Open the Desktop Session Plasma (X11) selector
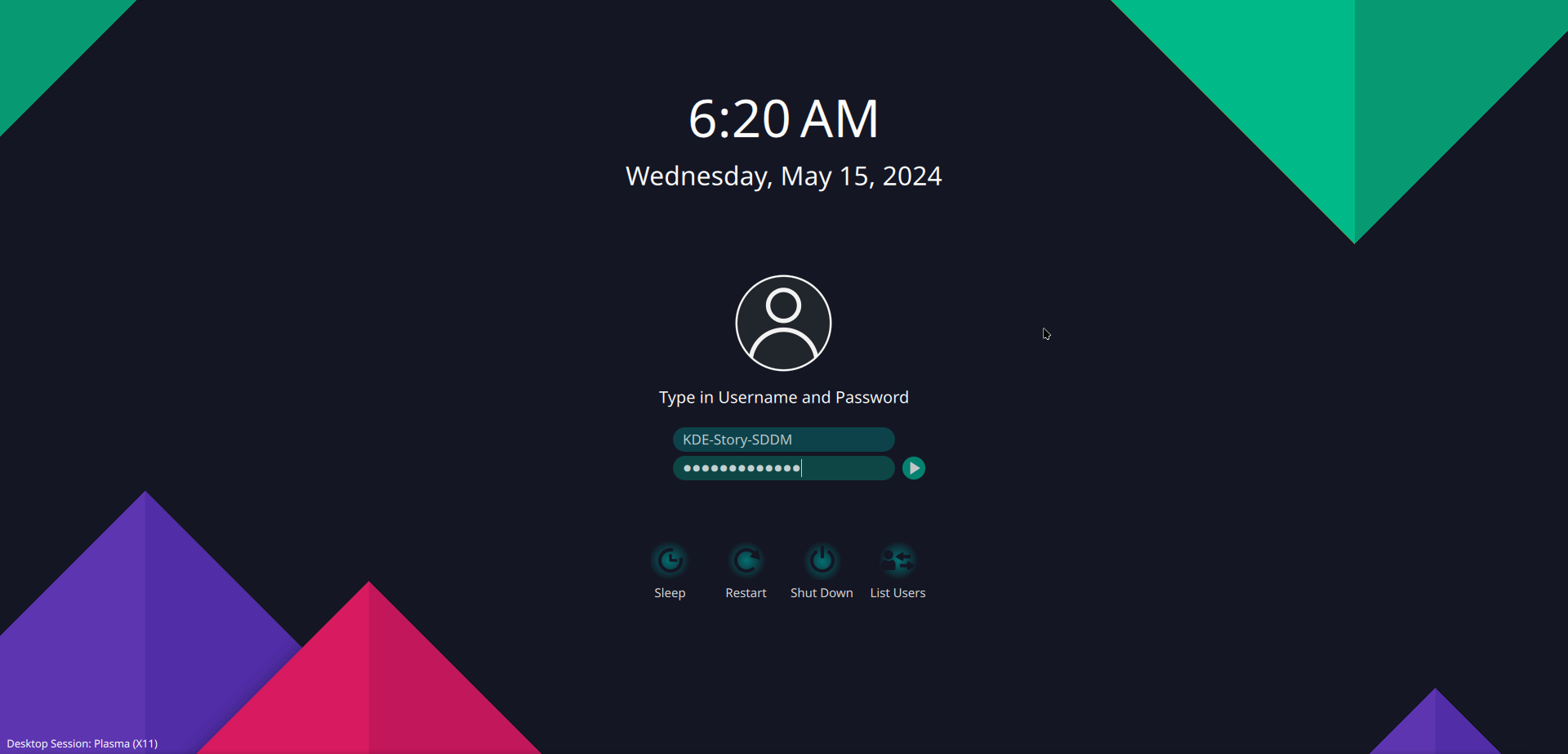 pyautogui.click(x=82, y=743)
